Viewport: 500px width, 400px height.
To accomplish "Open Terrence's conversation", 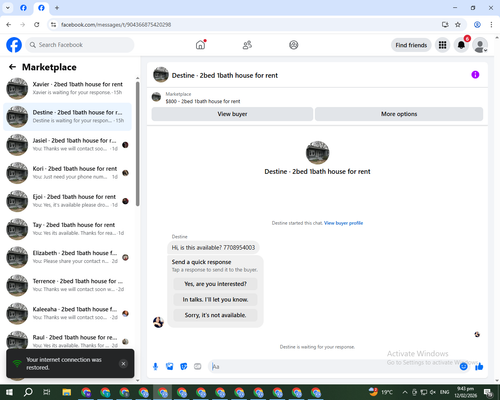I will point(68,285).
